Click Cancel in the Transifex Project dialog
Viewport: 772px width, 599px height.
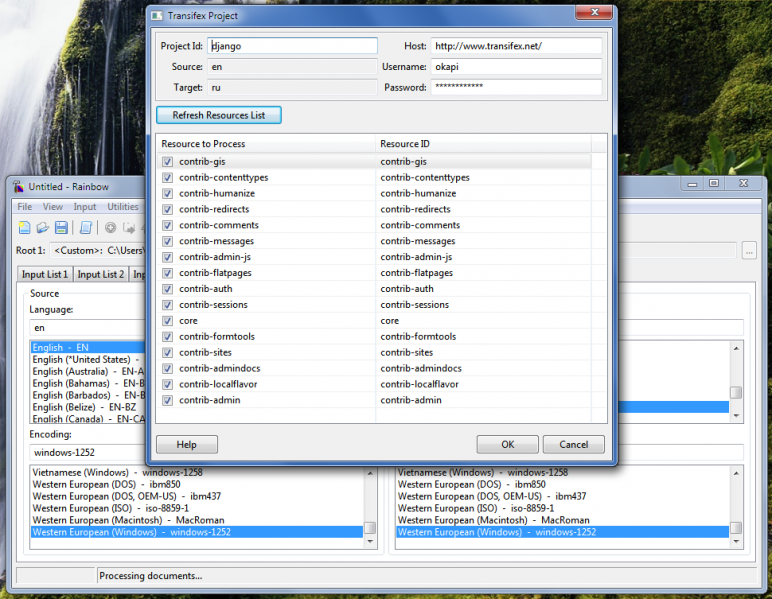[x=574, y=444]
